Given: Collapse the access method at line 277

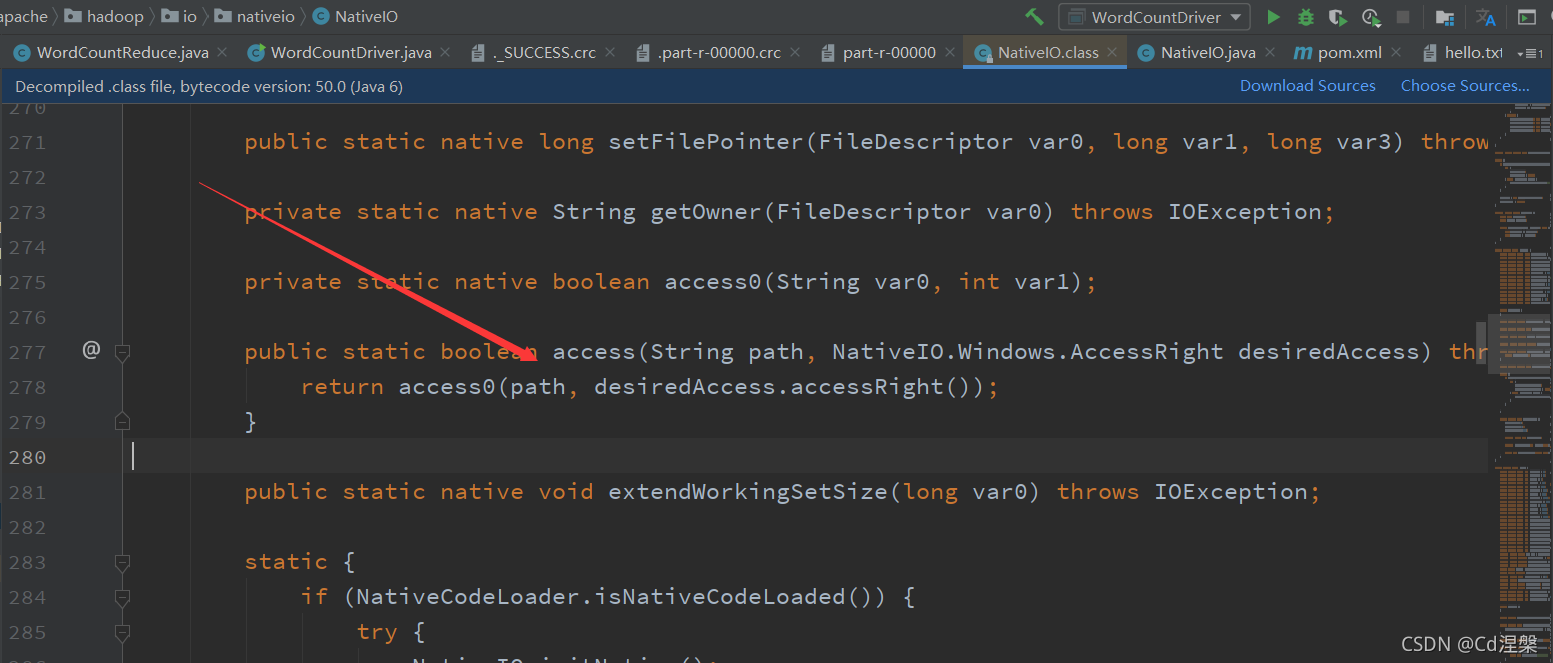Looking at the screenshot, I should (122, 352).
